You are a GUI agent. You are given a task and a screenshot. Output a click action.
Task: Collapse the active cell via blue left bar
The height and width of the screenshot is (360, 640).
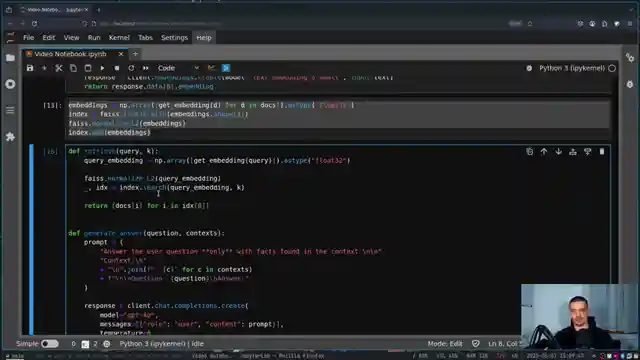pos(31,239)
